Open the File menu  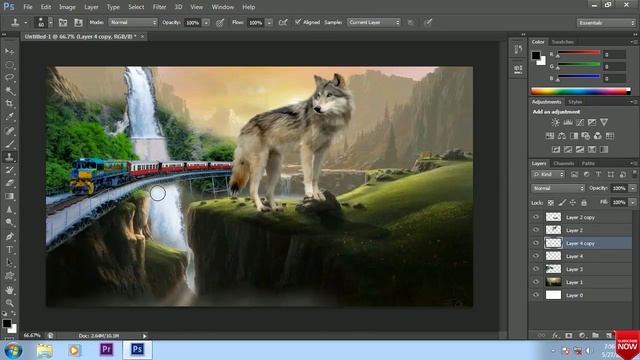(28, 7)
